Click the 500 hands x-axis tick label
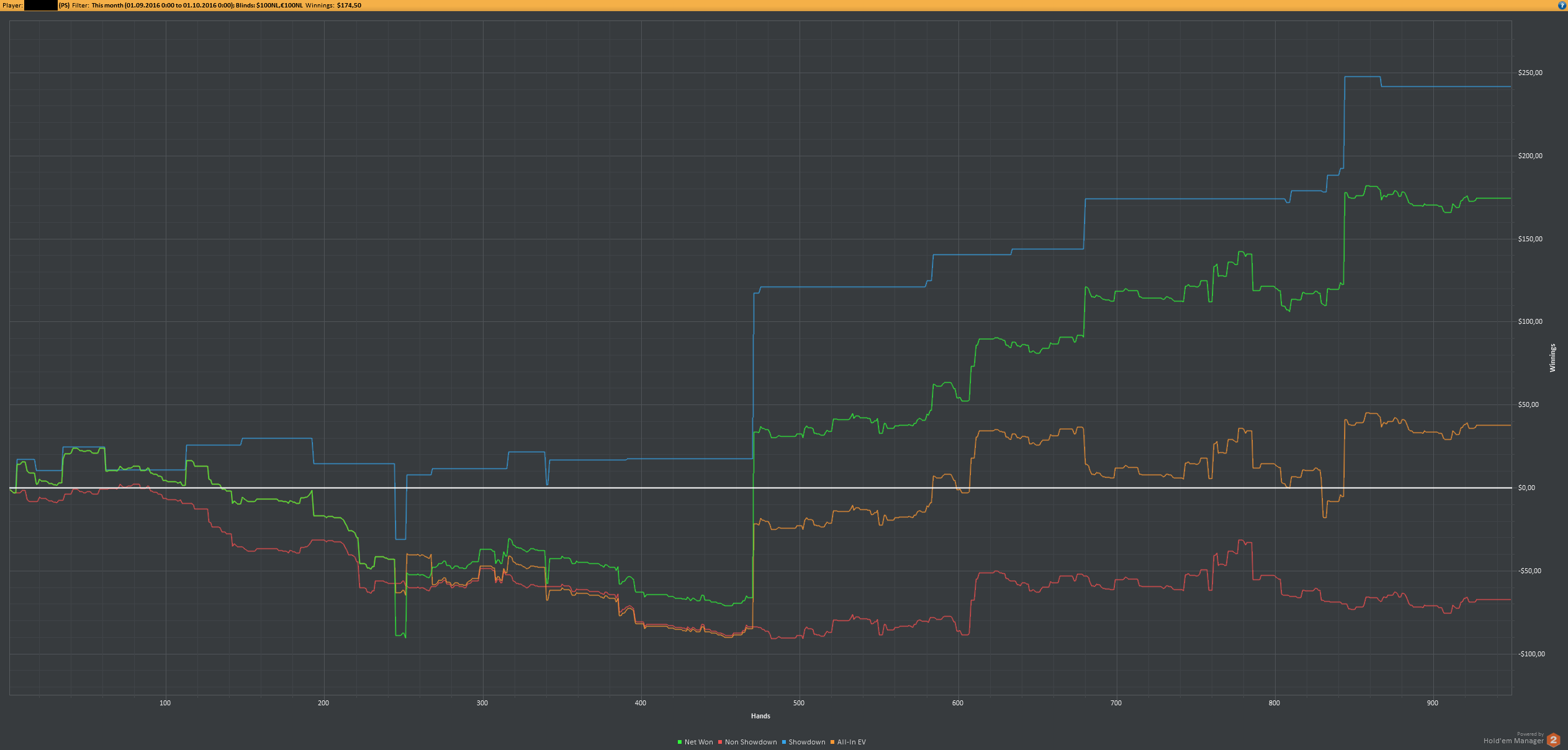 click(799, 703)
